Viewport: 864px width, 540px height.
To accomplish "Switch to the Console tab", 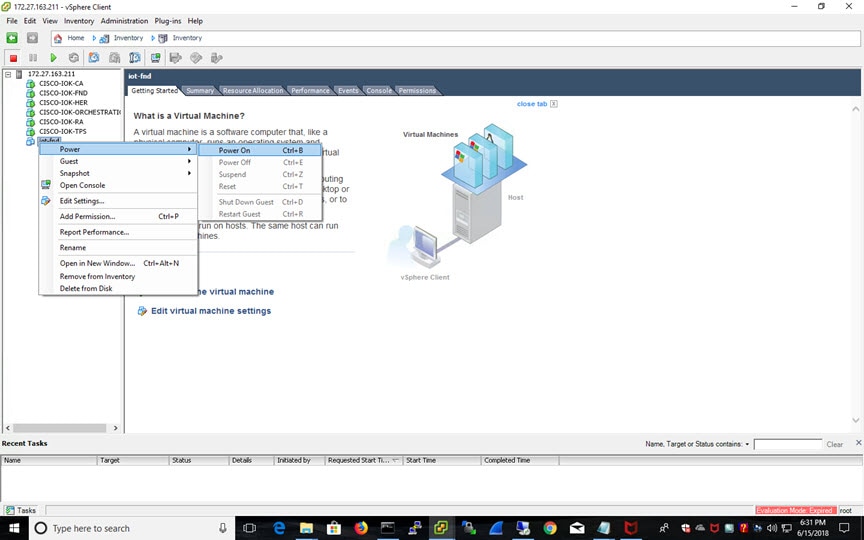I will (x=379, y=90).
